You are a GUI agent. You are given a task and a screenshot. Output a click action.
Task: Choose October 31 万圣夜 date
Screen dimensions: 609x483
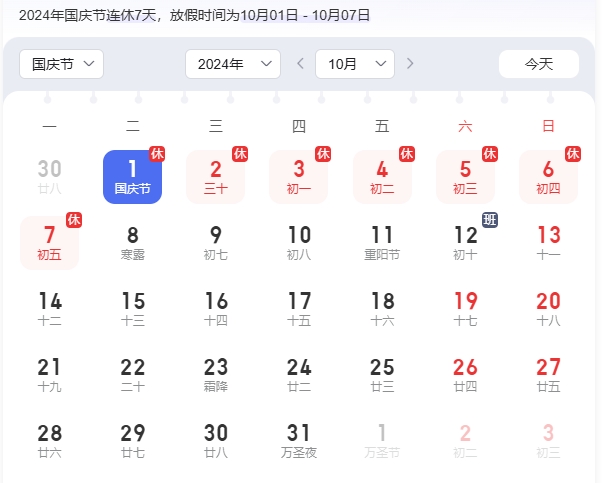(299, 441)
